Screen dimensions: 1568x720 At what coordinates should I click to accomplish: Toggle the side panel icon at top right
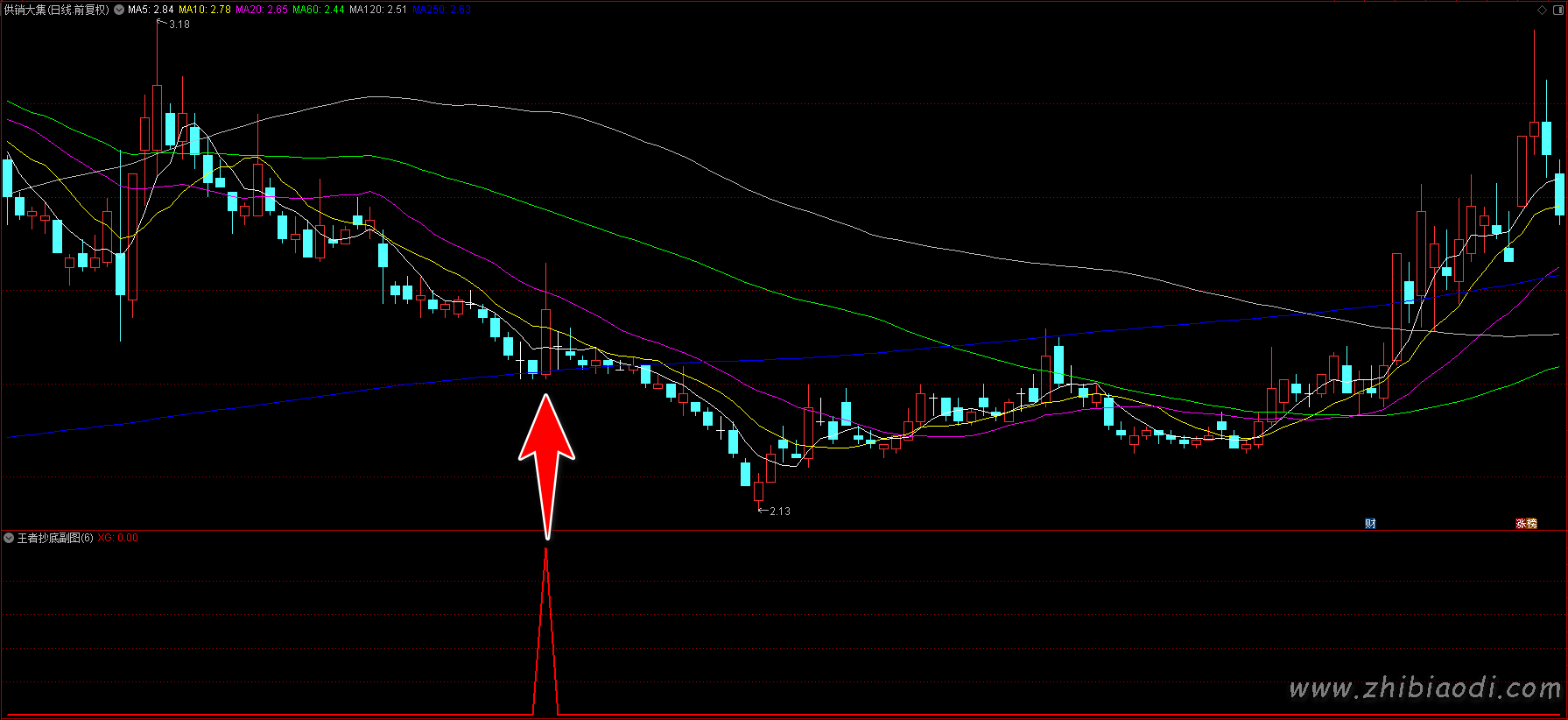(x=1557, y=10)
